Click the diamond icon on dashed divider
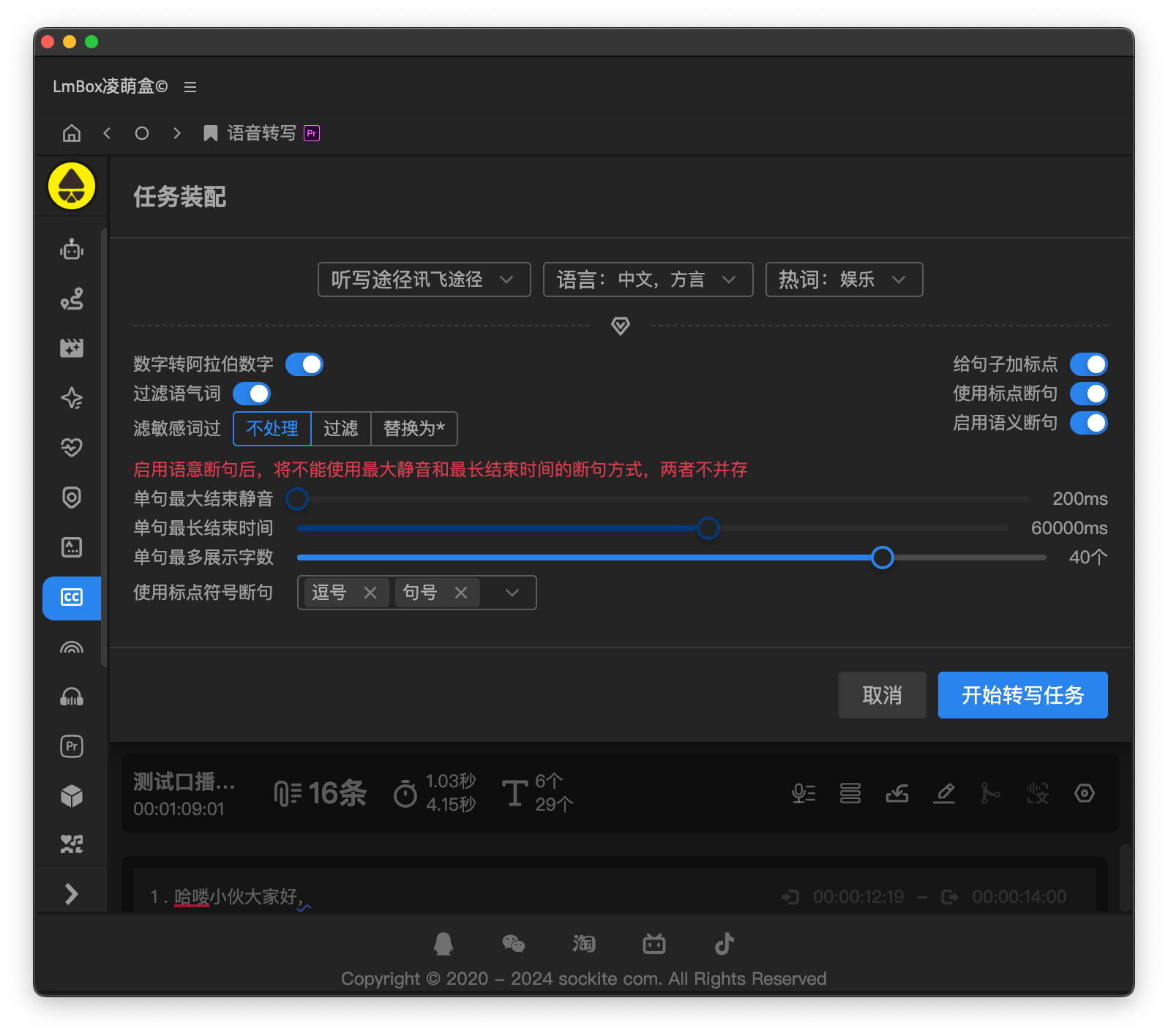Image resolution: width=1168 pixels, height=1036 pixels. (621, 326)
